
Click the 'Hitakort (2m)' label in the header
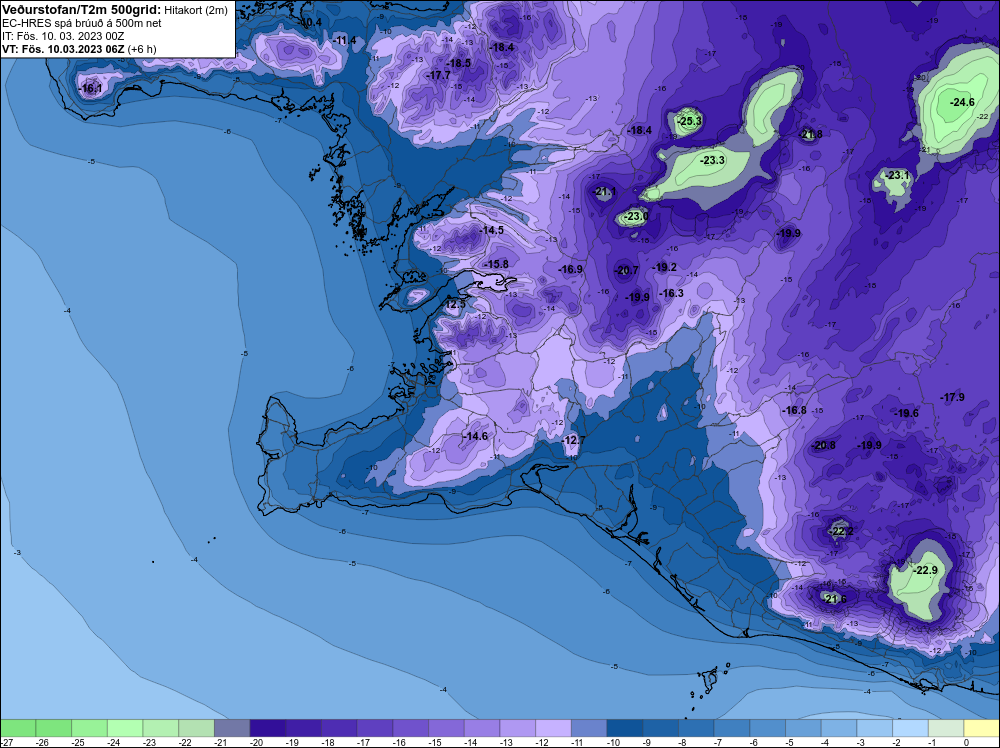[x=196, y=10]
